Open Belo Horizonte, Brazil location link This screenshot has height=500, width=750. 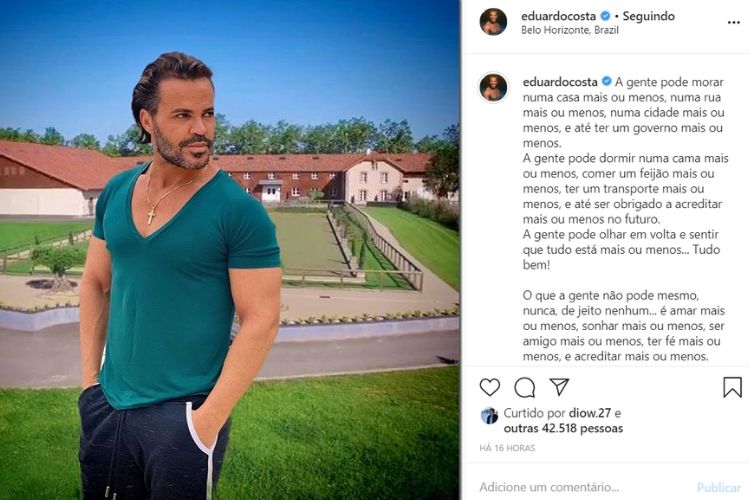(x=570, y=30)
